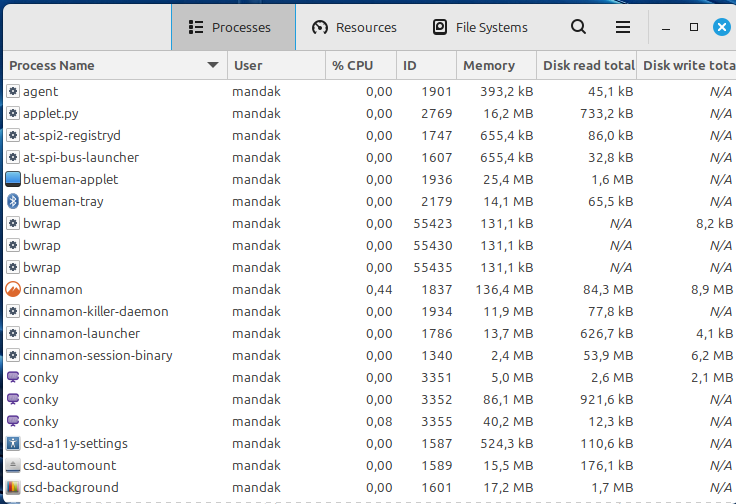
Task: Sort by Disk write total column header
Action: pos(686,65)
